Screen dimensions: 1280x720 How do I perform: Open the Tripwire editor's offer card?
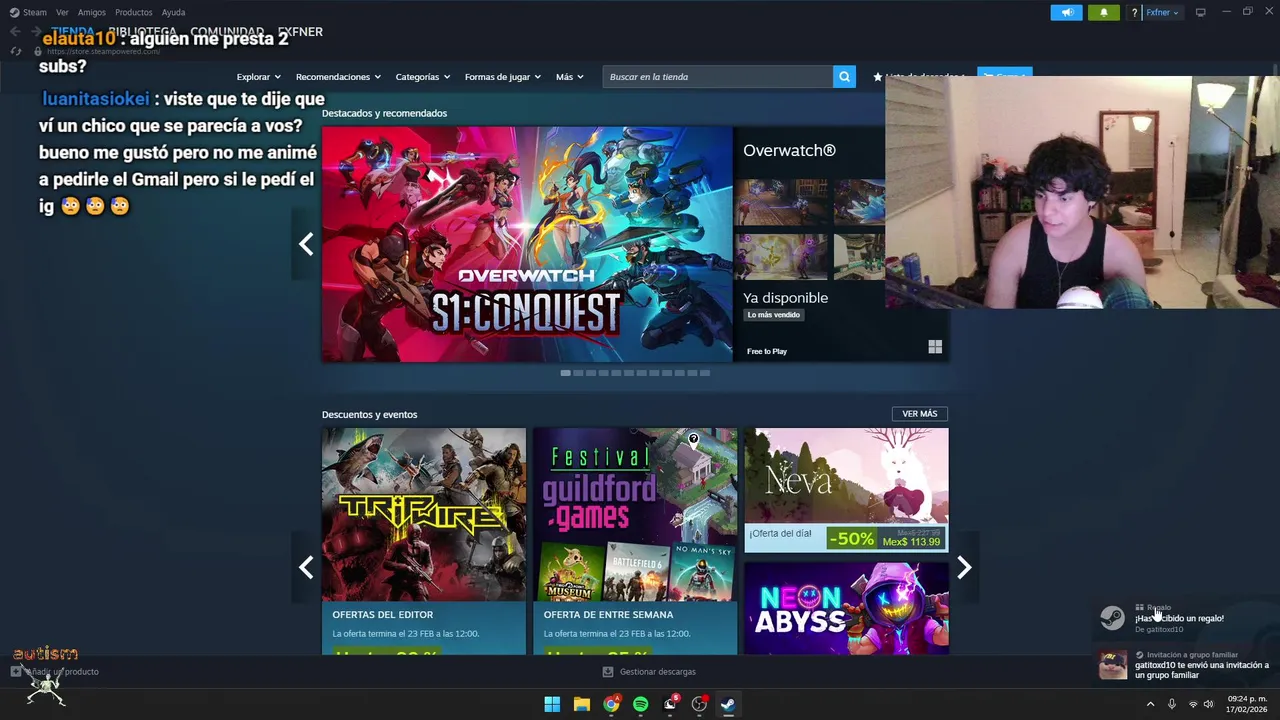click(424, 541)
